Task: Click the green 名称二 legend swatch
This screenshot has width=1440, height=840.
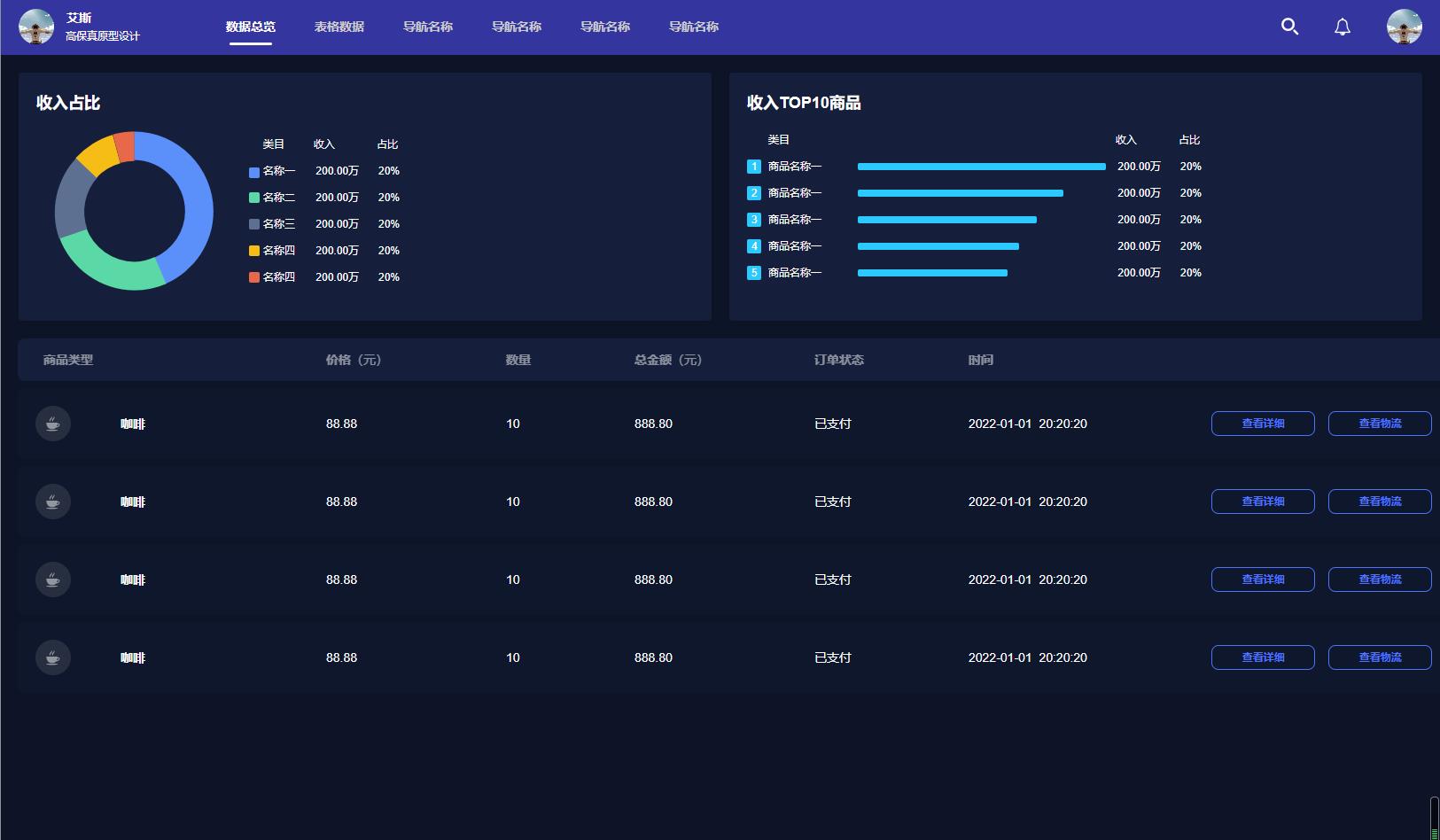Action: [254, 198]
